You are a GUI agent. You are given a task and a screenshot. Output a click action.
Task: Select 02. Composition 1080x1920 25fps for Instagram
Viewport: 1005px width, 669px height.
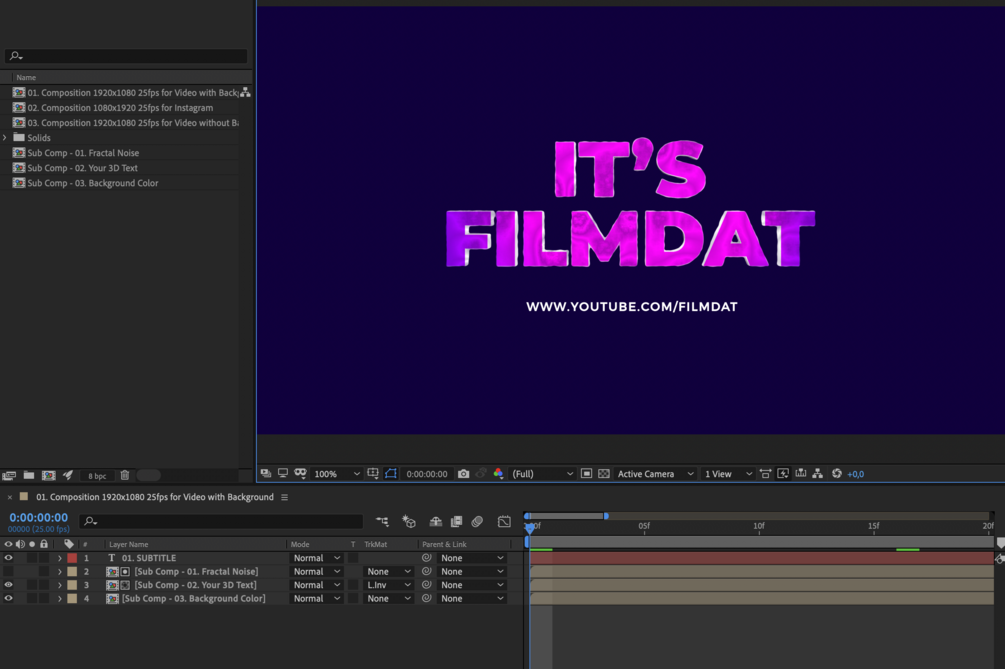(120, 108)
